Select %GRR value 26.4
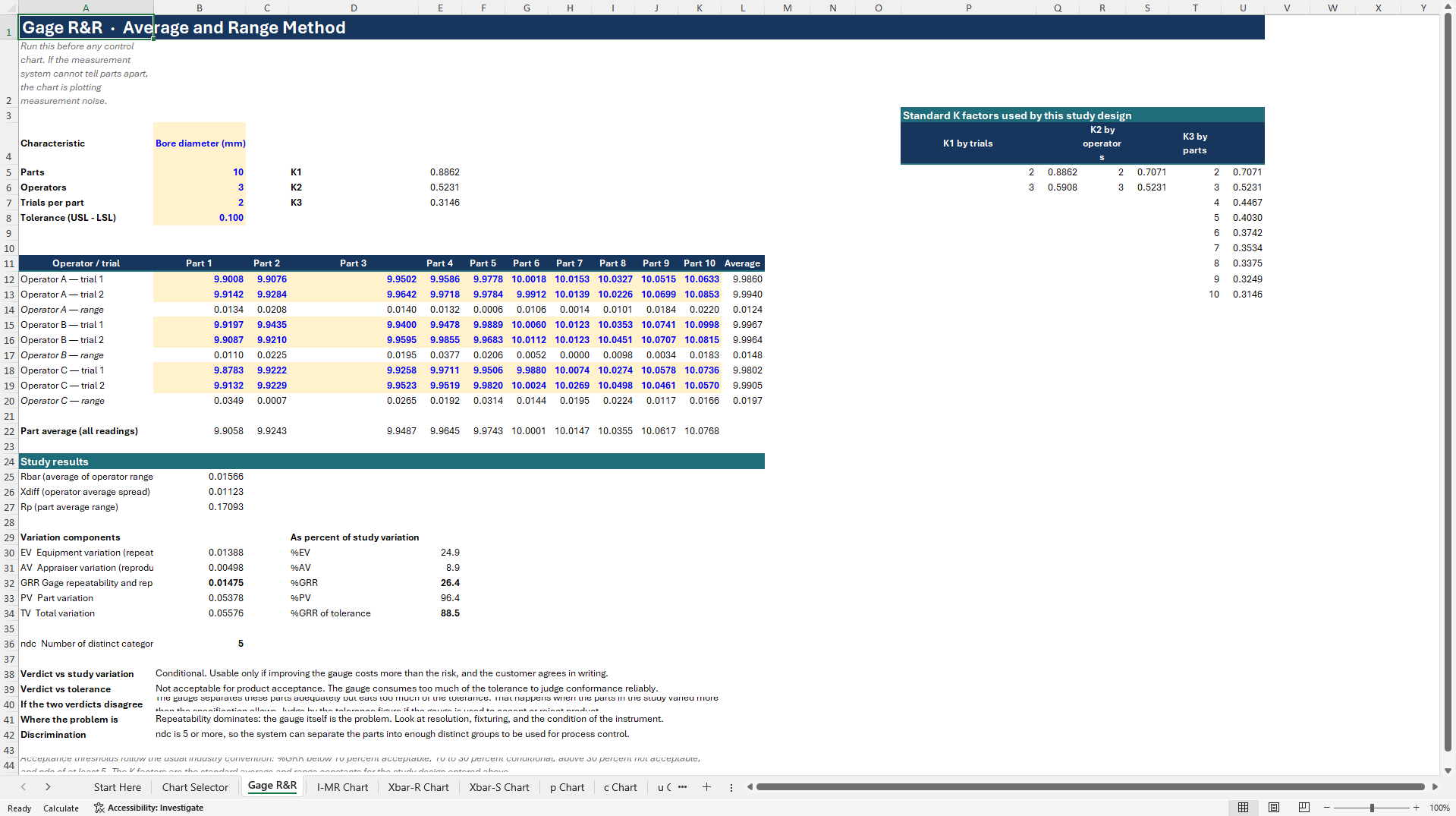This screenshot has width=1456, height=816. coord(440,583)
